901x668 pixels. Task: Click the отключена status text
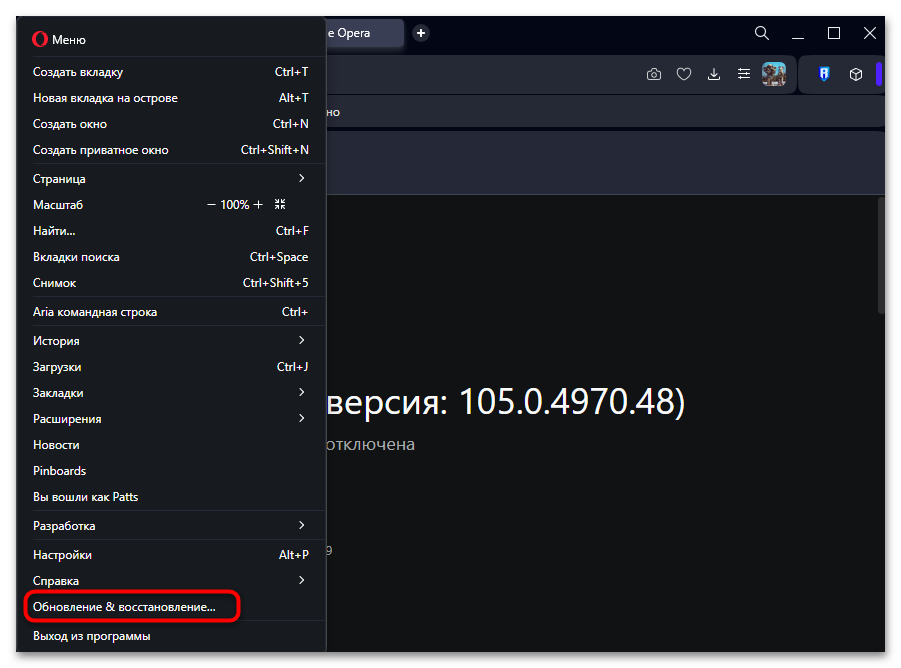point(370,444)
